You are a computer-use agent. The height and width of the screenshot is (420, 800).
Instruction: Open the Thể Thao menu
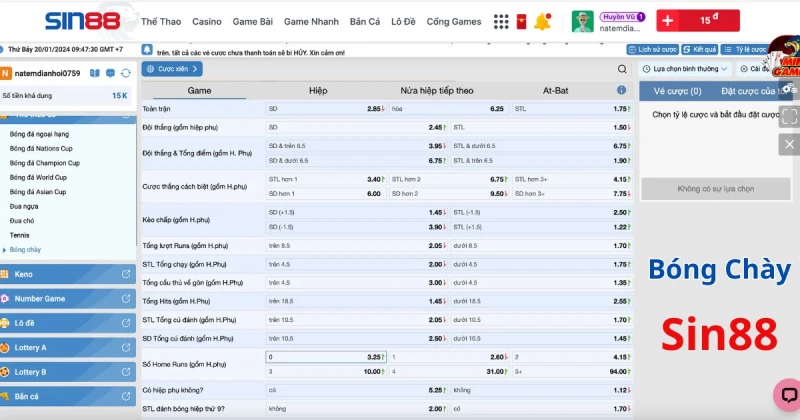[x=161, y=21]
